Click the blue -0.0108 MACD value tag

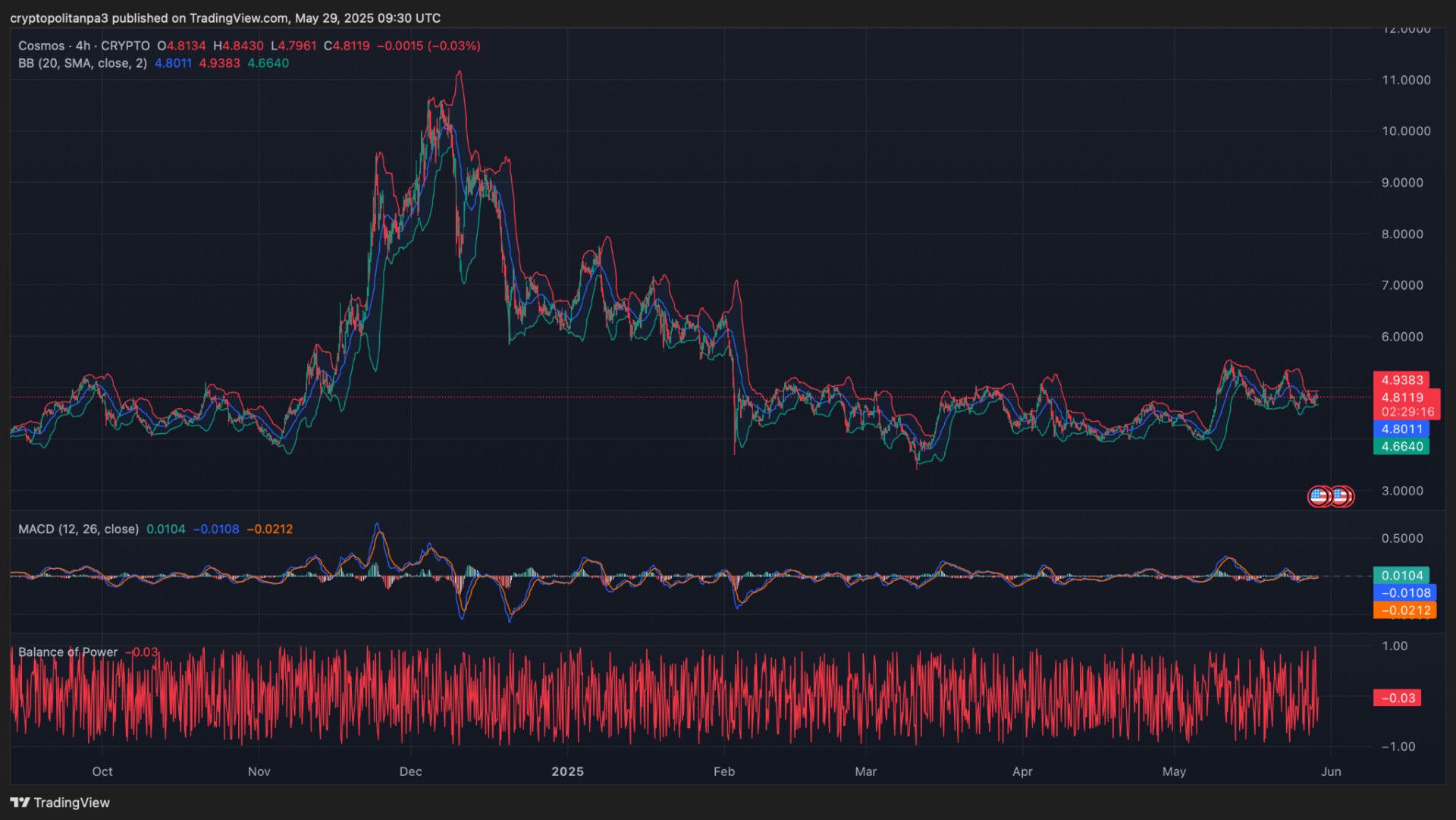[1405, 593]
